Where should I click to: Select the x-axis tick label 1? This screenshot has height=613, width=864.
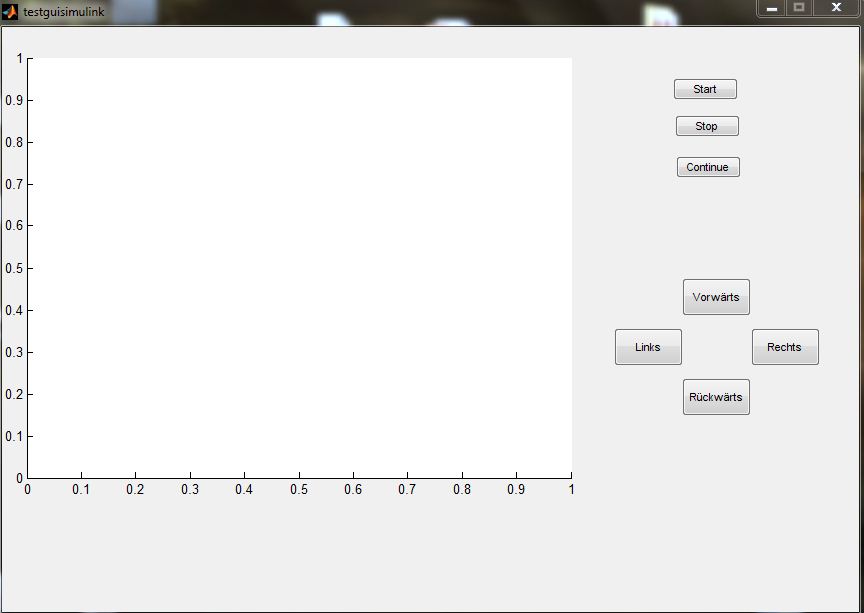(x=571, y=490)
